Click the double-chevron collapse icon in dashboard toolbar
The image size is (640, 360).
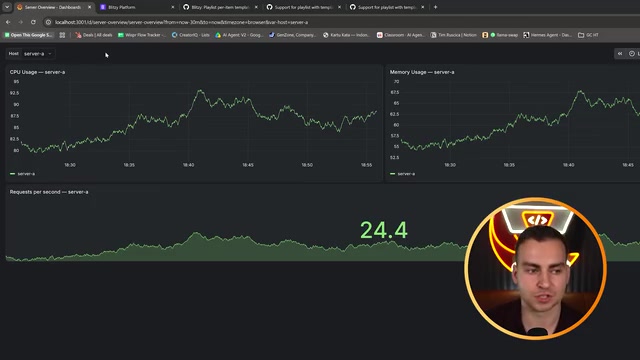pos(620,53)
